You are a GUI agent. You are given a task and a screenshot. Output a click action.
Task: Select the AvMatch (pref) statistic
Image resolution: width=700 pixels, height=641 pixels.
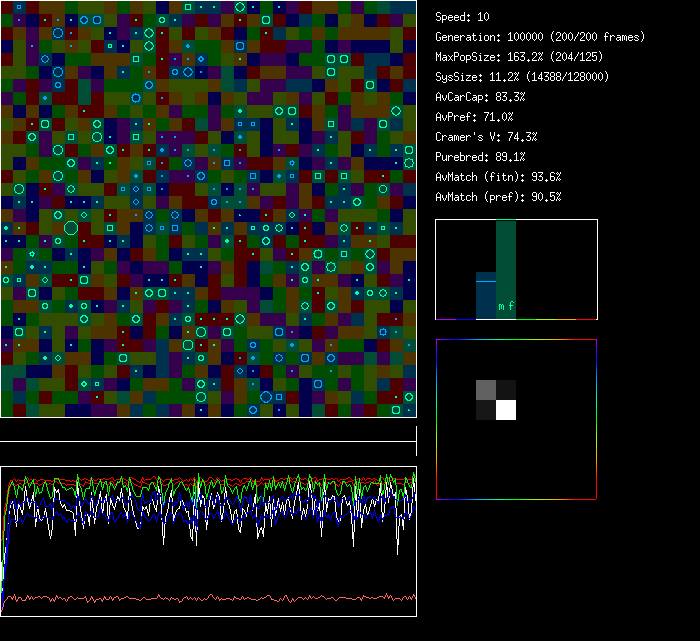tap(498, 197)
